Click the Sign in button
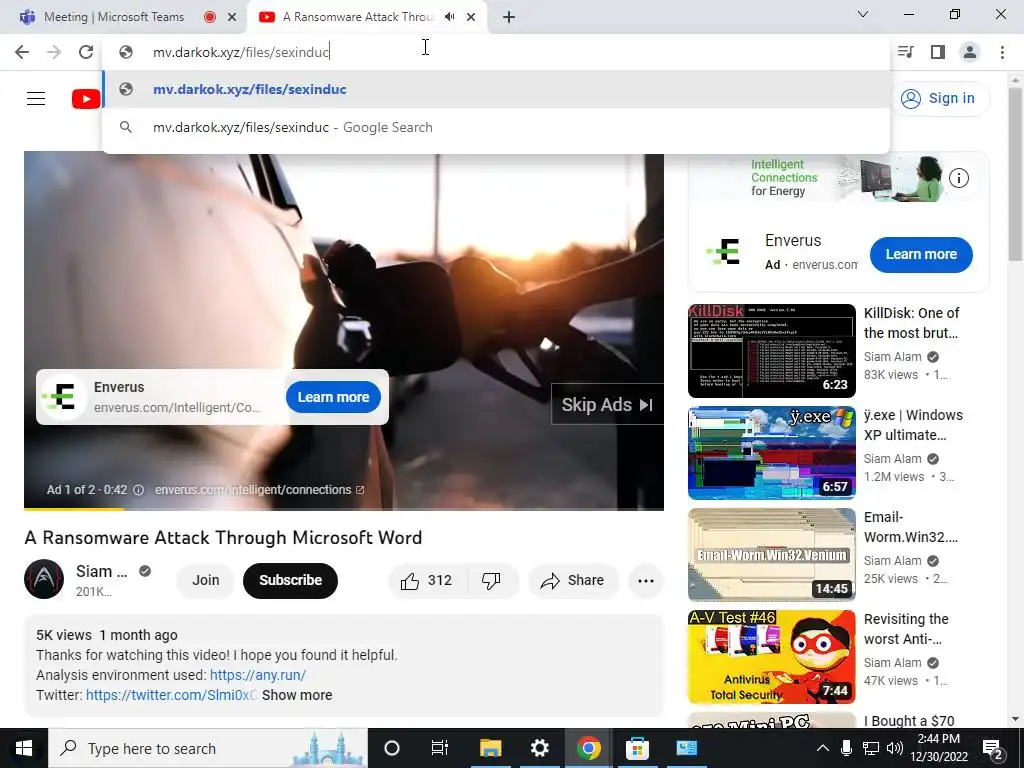The width and height of the screenshot is (1024, 768). (x=939, y=99)
